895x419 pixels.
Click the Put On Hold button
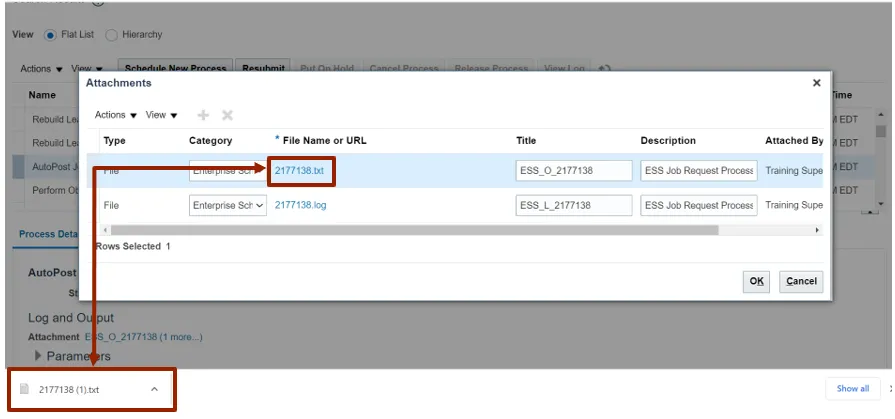pos(327,69)
